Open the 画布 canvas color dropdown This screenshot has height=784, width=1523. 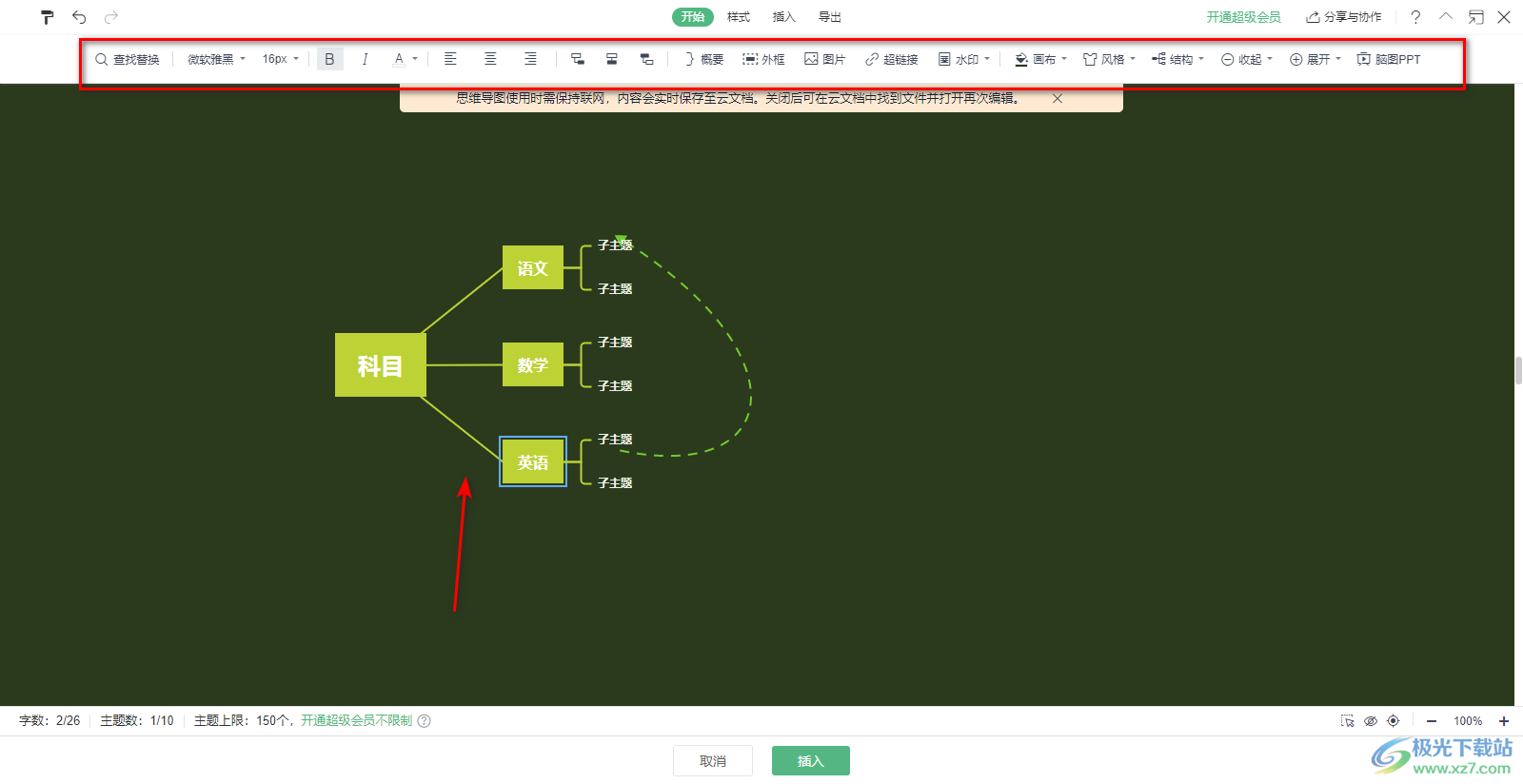pyautogui.click(x=1040, y=59)
